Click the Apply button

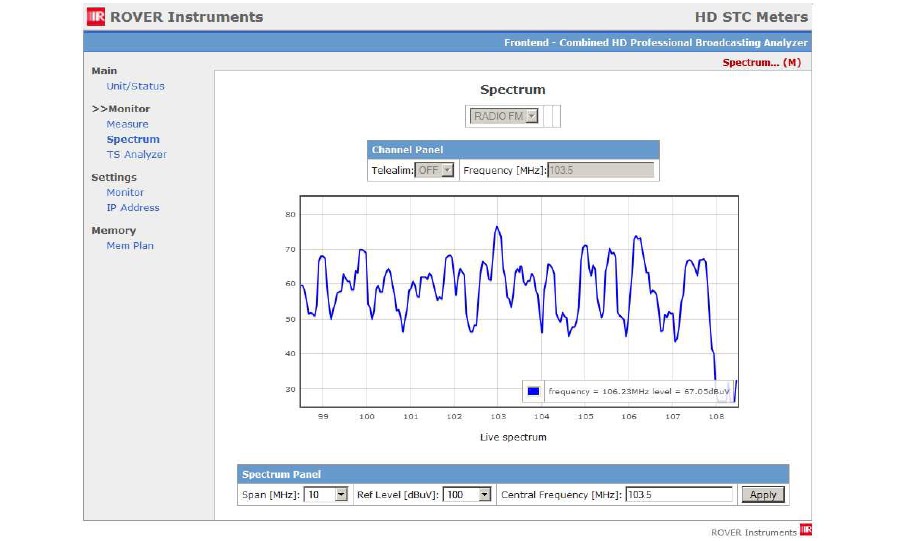coord(763,494)
